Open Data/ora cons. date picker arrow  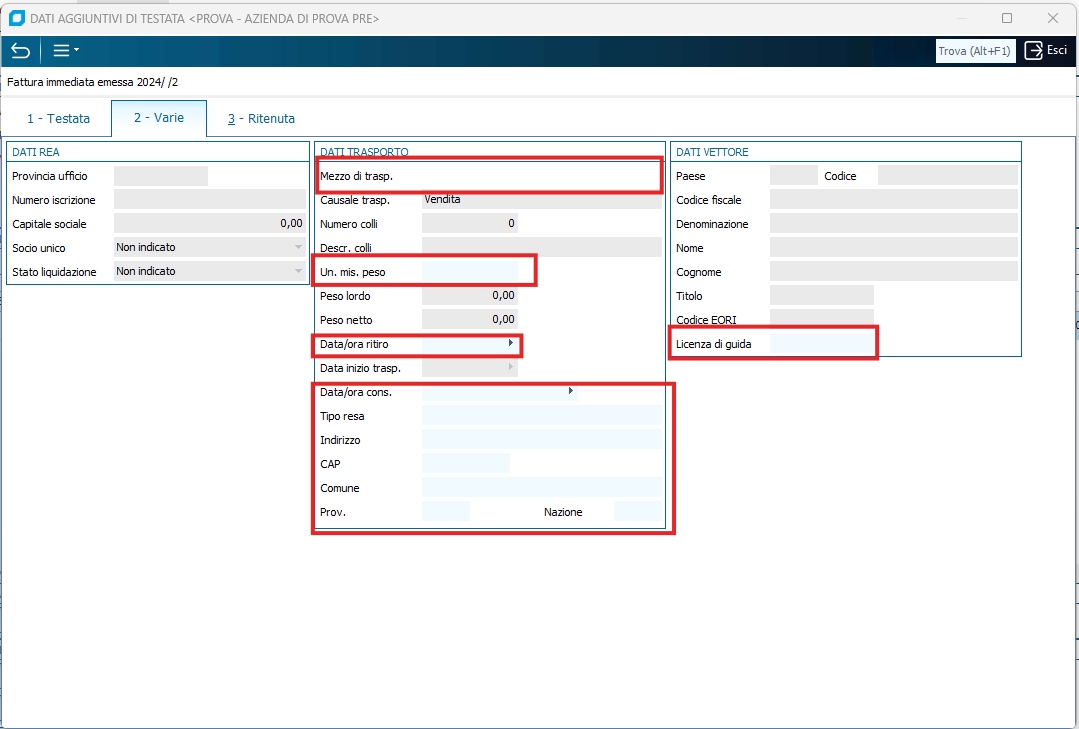pyautogui.click(x=570, y=391)
